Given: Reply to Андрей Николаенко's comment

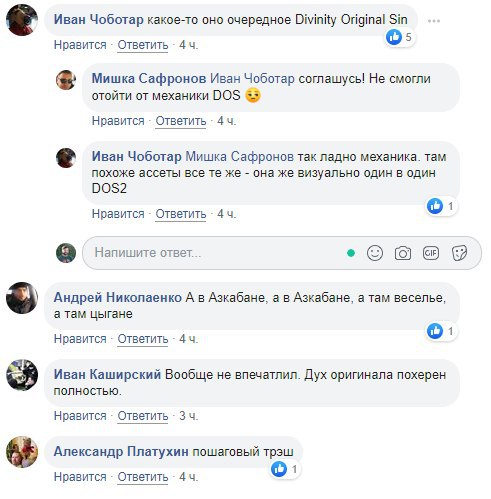Looking at the screenshot, I should tap(143, 339).
